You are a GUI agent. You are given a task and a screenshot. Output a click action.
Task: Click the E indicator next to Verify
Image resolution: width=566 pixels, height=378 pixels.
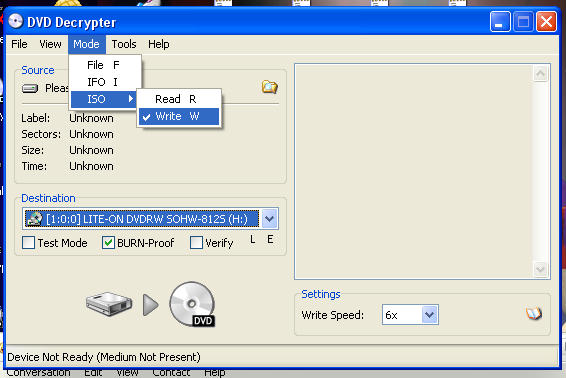(270, 239)
